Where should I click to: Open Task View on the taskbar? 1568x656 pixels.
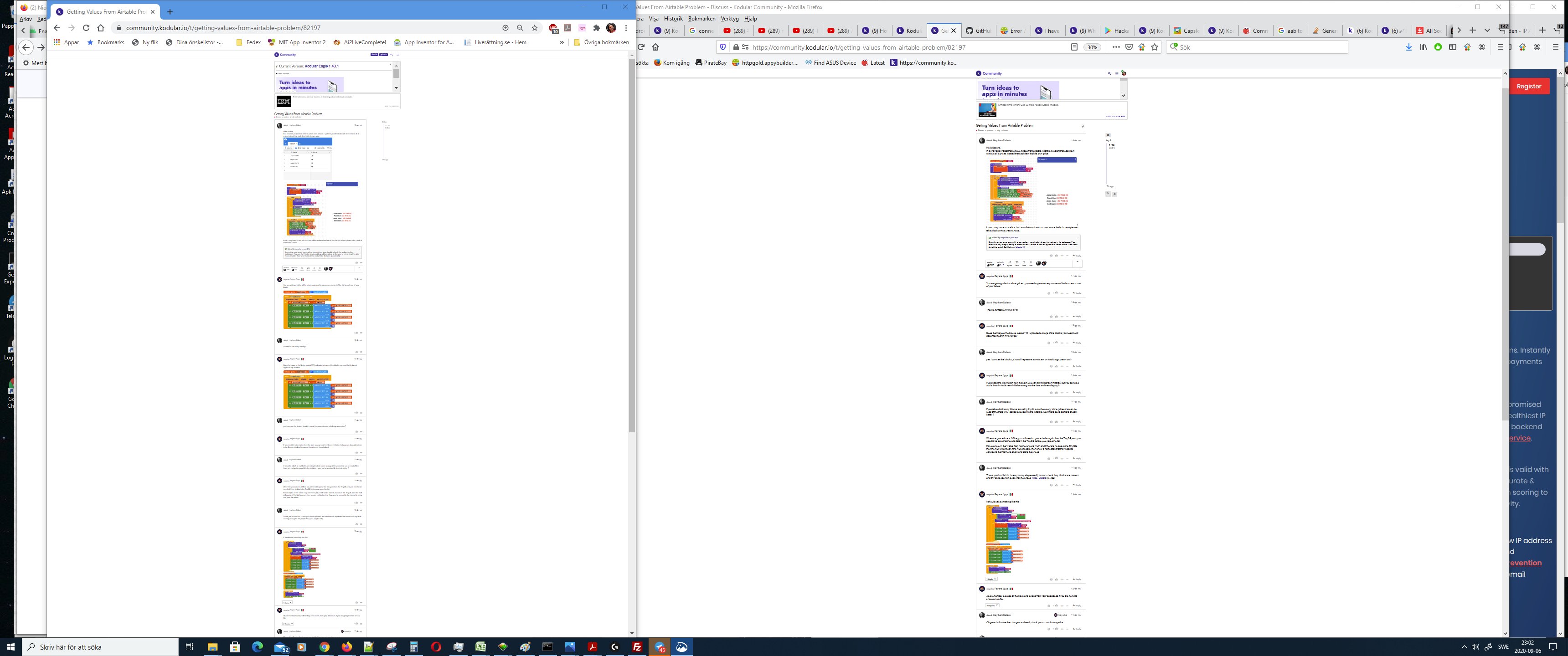pyautogui.click(x=189, y=647)
